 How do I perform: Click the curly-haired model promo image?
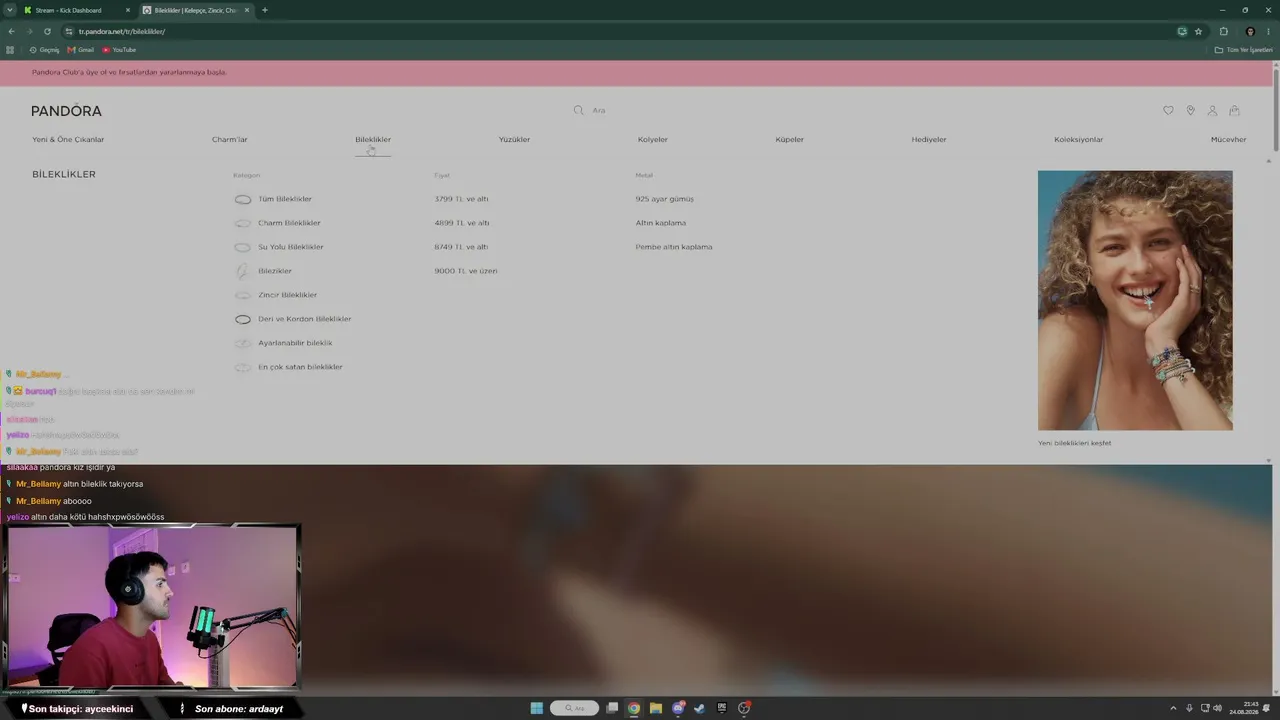(x=1135, y=300)
